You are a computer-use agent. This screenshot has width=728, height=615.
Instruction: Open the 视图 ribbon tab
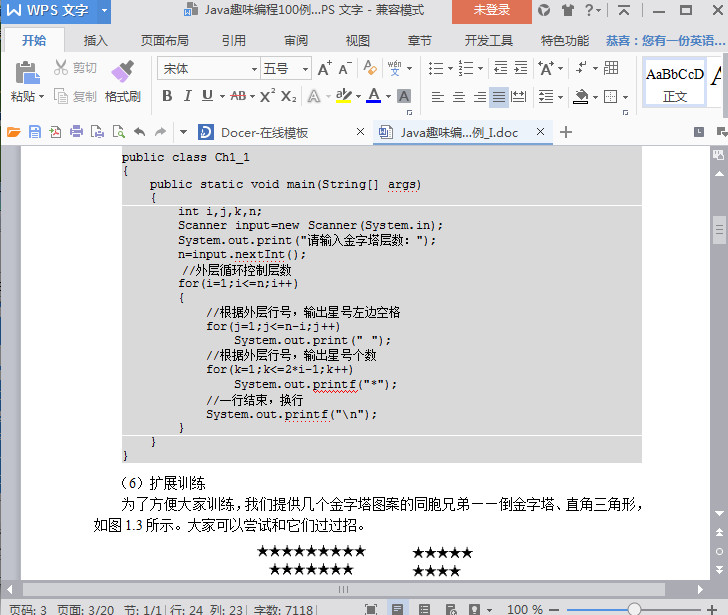(358, 41)
